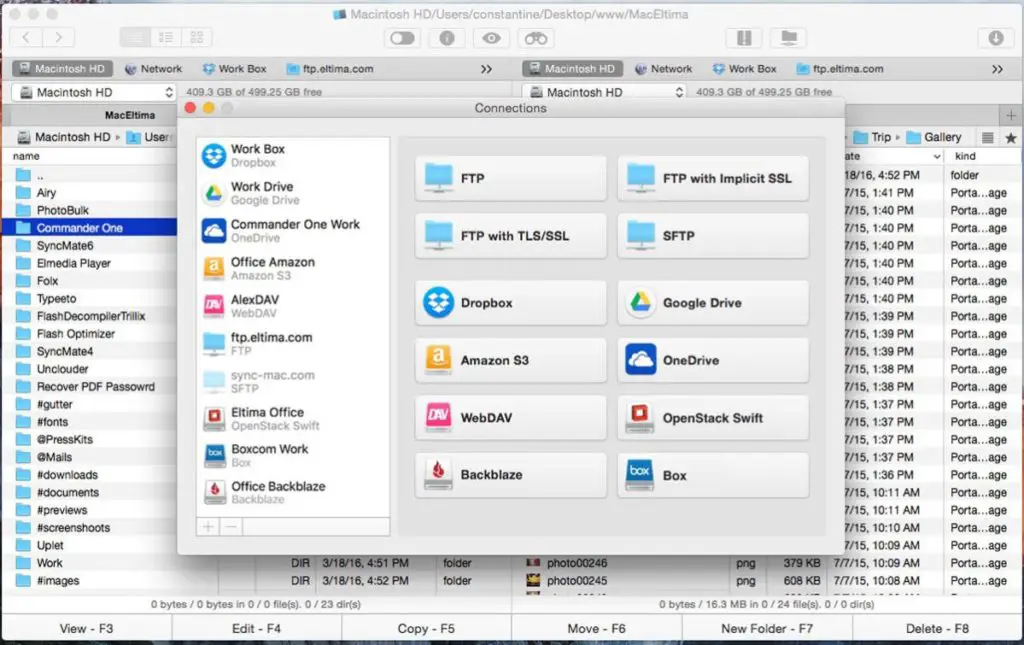Click the eye Quick Look icon
1024x645 pixels.
pos(491,39)
